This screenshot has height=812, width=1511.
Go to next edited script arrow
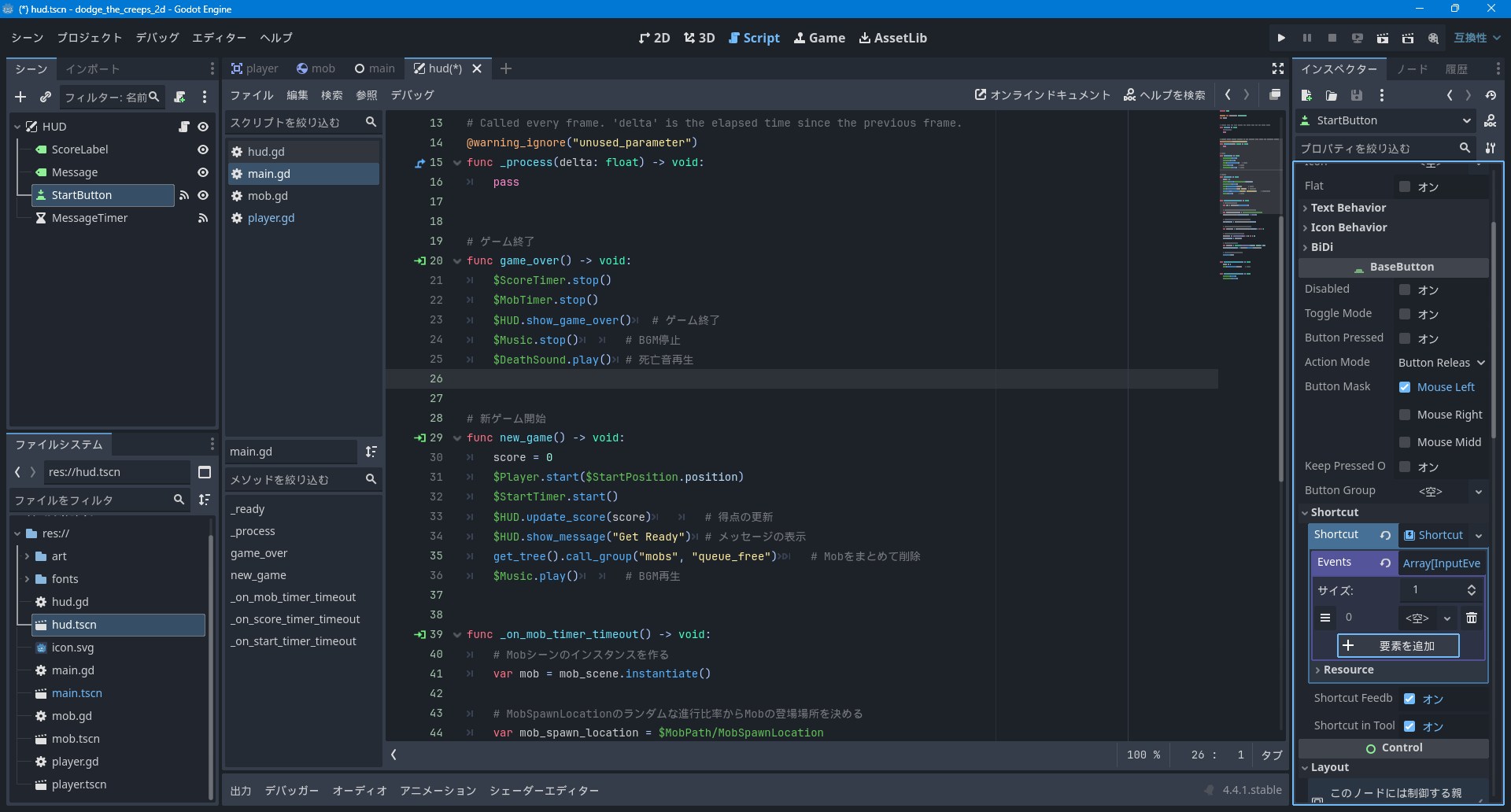coord(1246,94)
